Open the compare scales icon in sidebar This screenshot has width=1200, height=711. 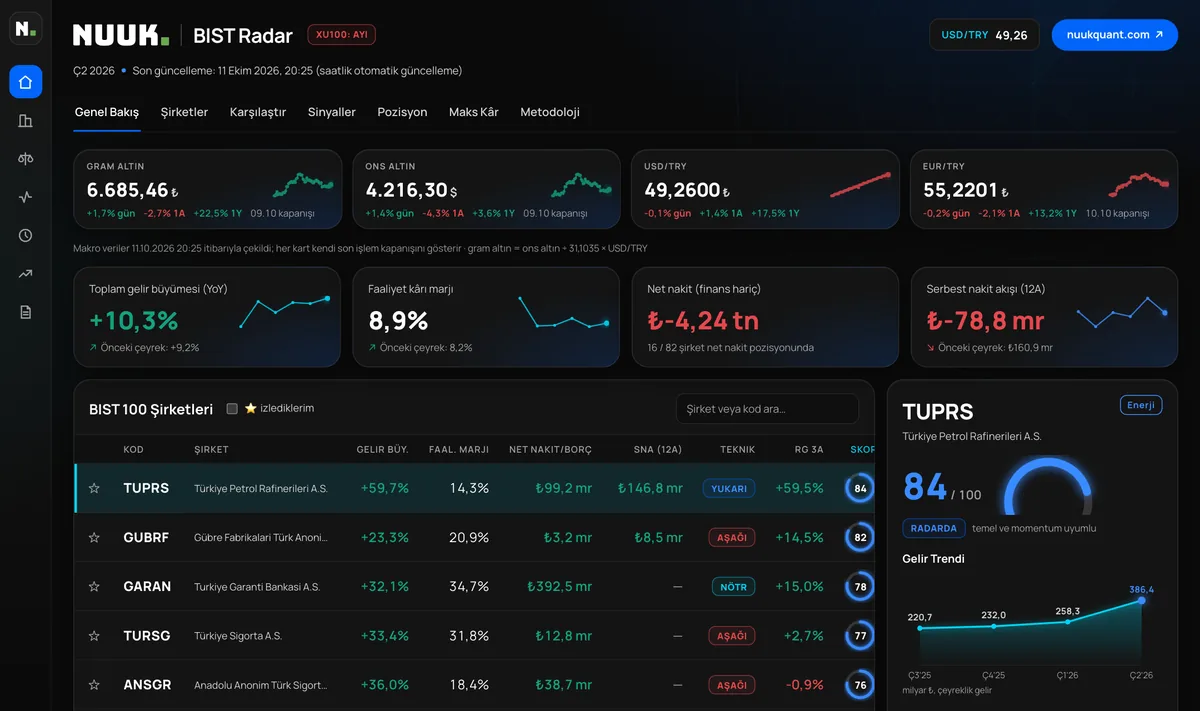tap(26, 159)
